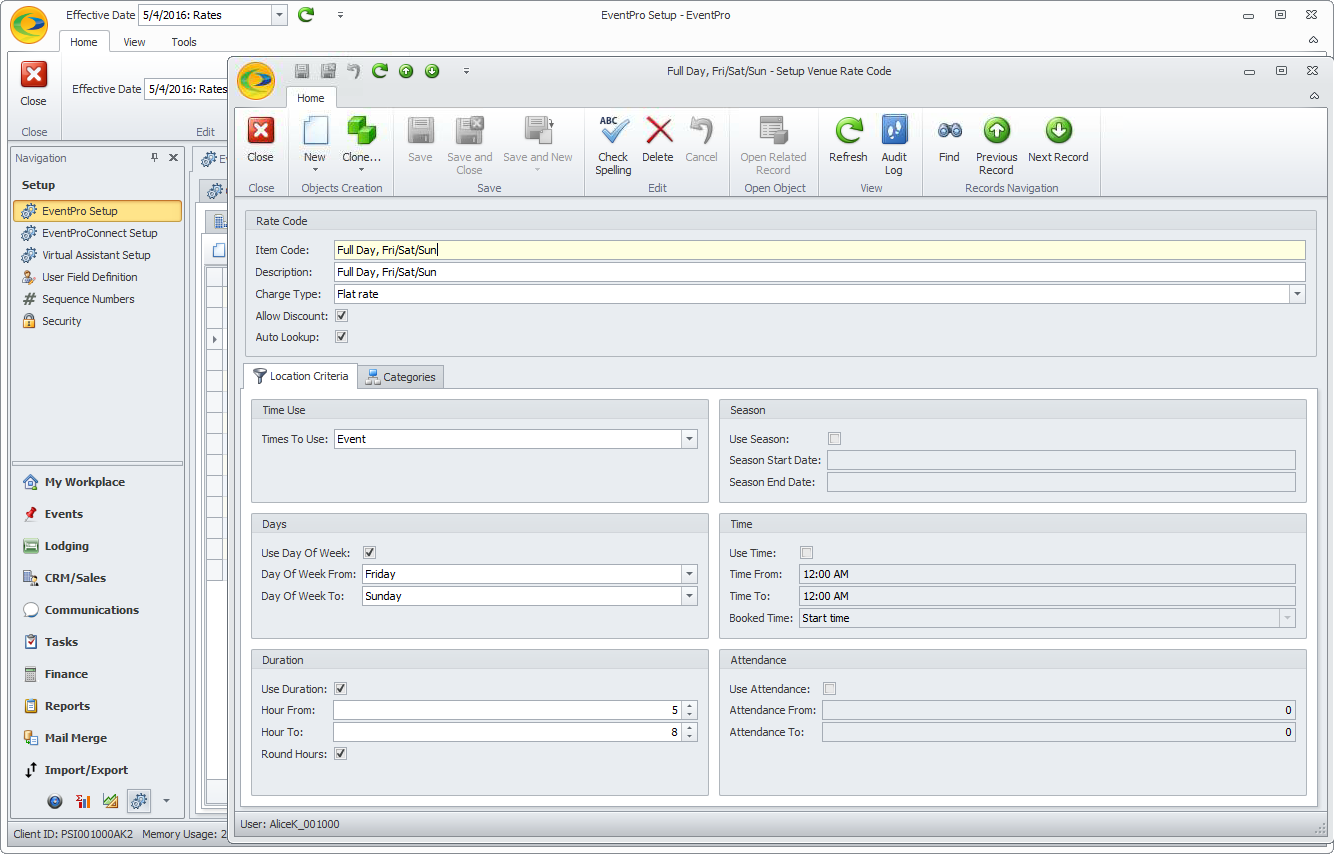The image size is (1334, 854).
Task: Decrease Hour To value with down spinner
Action: (689, 737)
